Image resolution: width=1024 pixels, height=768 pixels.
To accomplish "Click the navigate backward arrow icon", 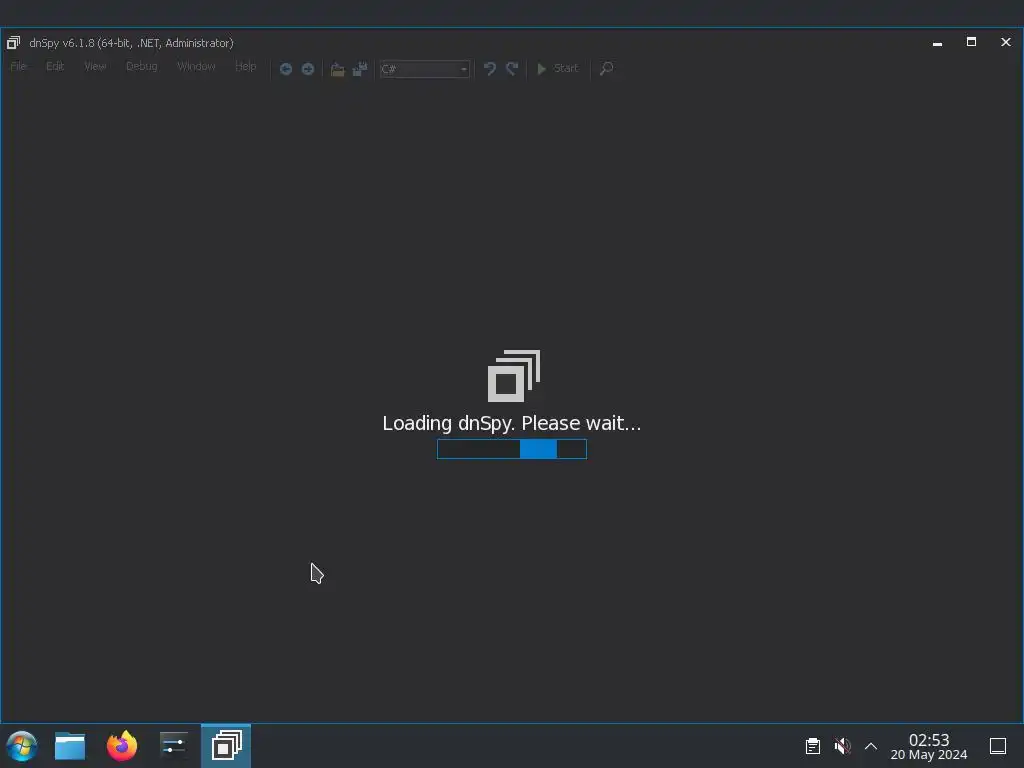I will [285, 69].
